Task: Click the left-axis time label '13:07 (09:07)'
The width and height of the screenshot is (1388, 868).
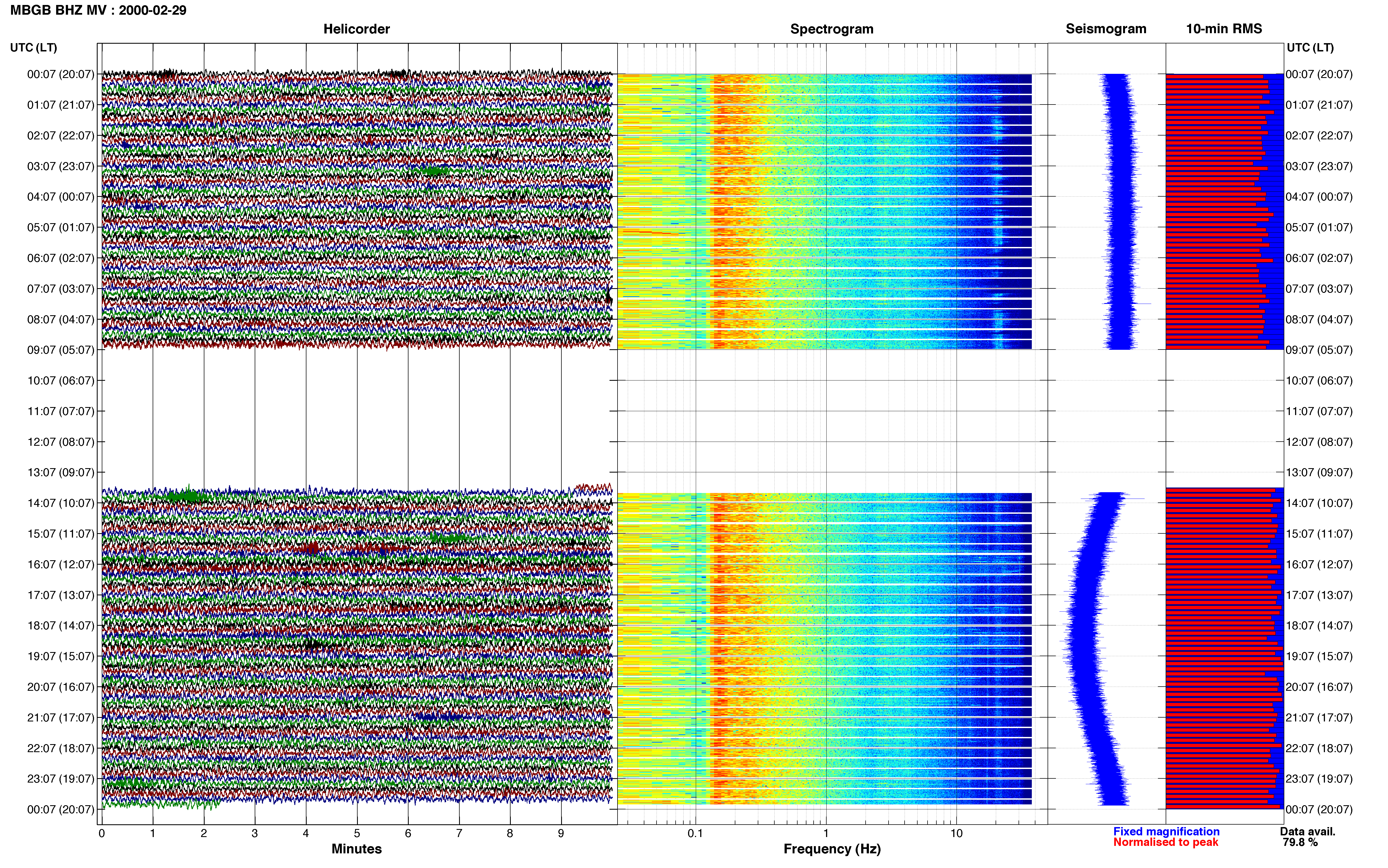Action: click(x=61, y=473)
